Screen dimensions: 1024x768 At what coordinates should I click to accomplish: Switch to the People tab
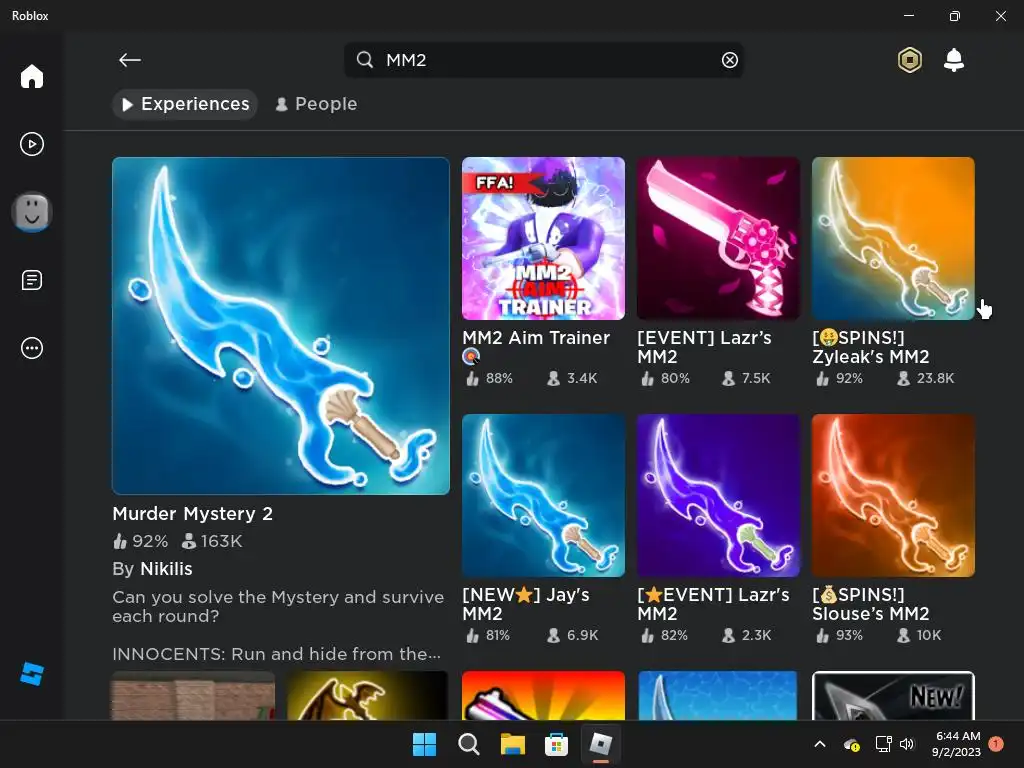316,104
